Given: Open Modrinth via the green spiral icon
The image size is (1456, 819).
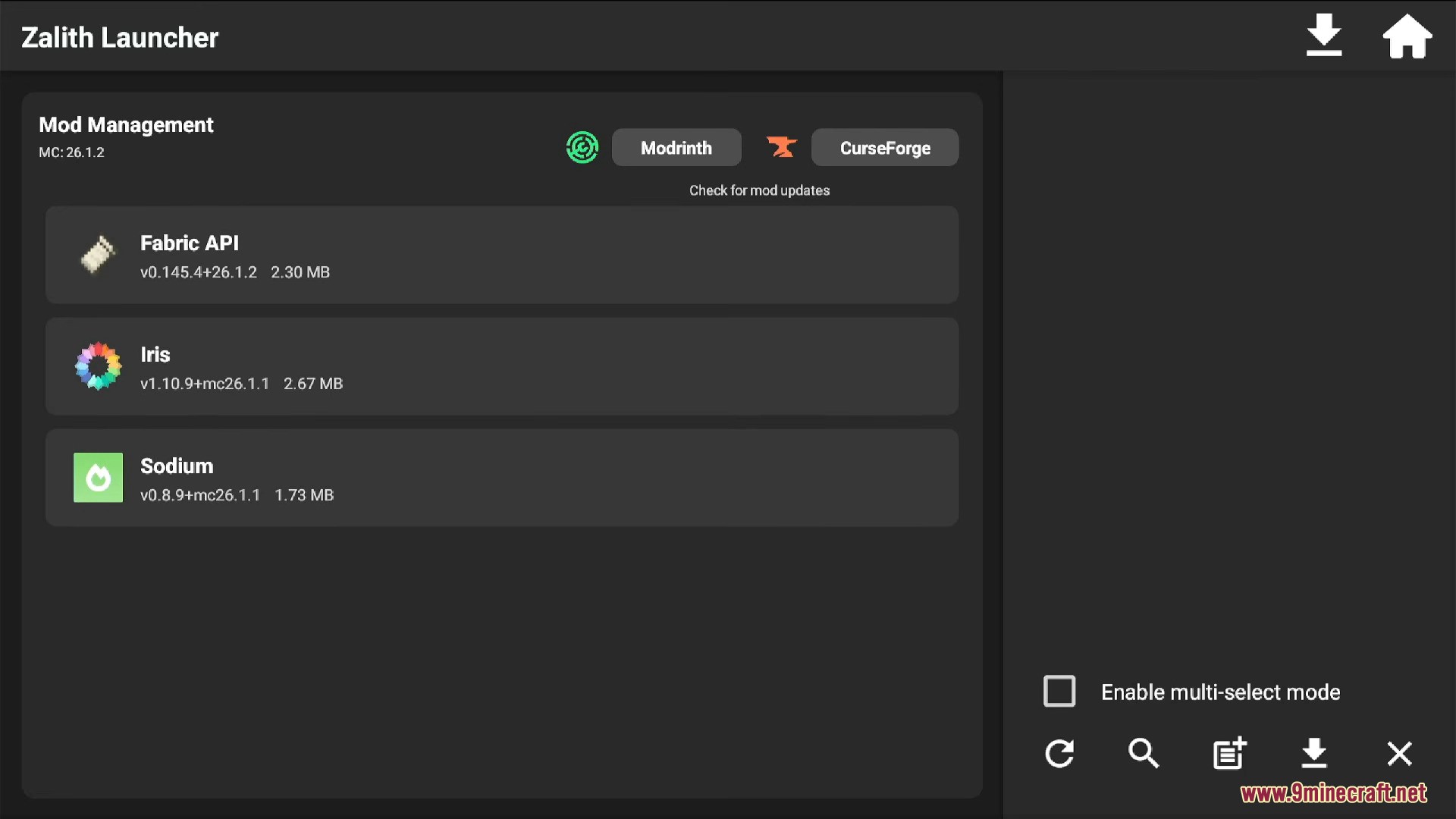Looking at the screenshot, I should pyautogui.click(x=582, y=147).
